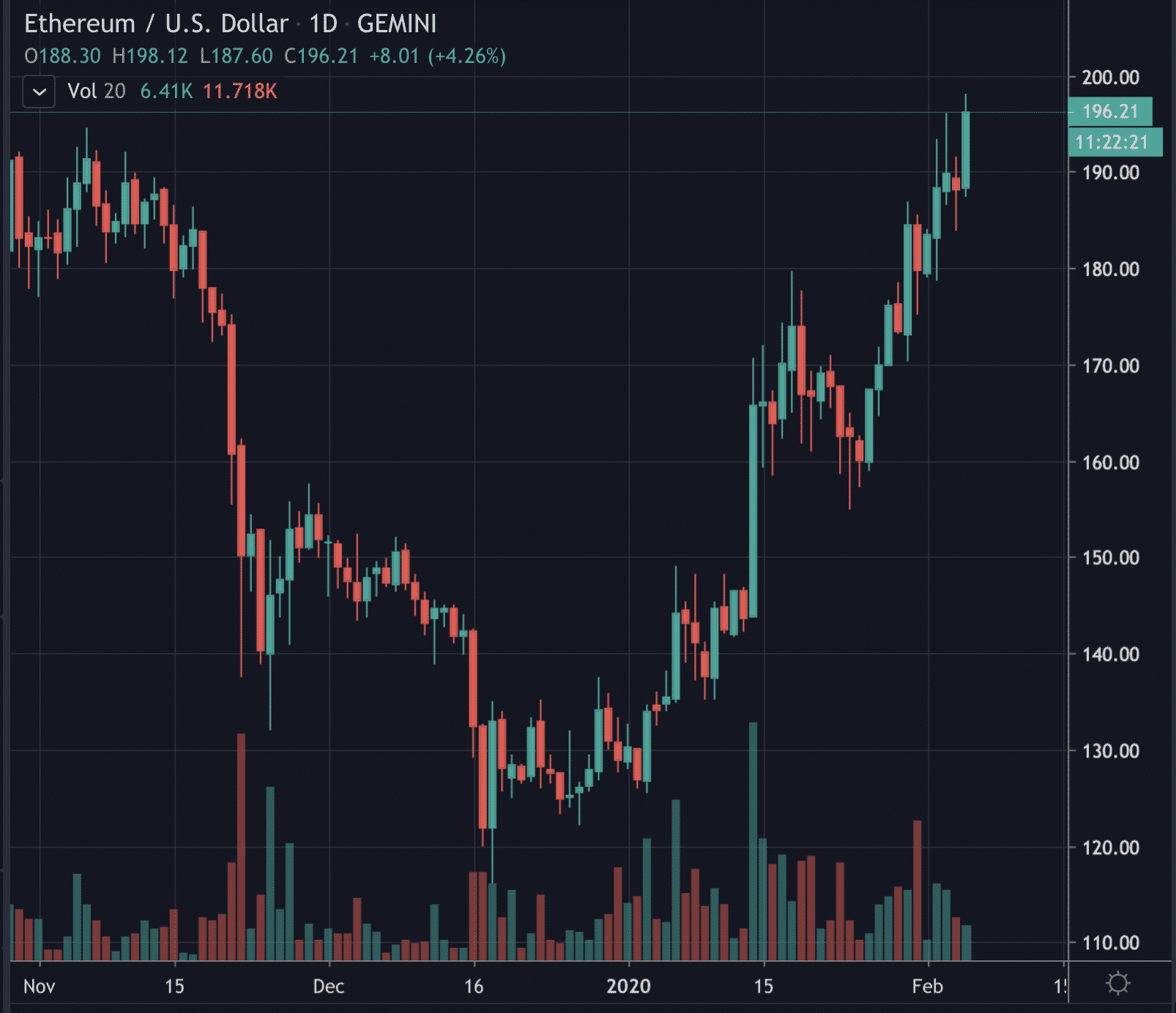Open chart settings gear icon
1176x1013 pixels.
(x=1118, y=983)
